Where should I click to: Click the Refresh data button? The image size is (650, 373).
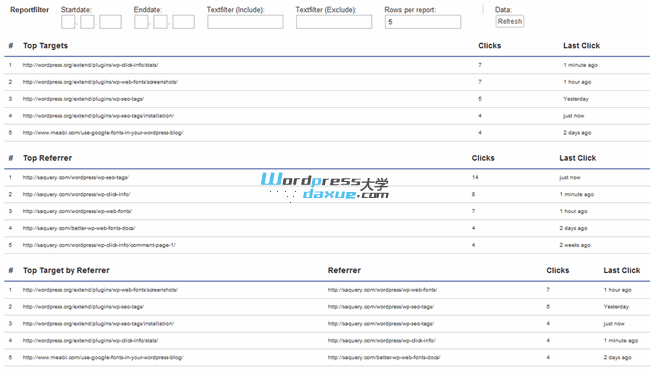[x=509, y=22]
